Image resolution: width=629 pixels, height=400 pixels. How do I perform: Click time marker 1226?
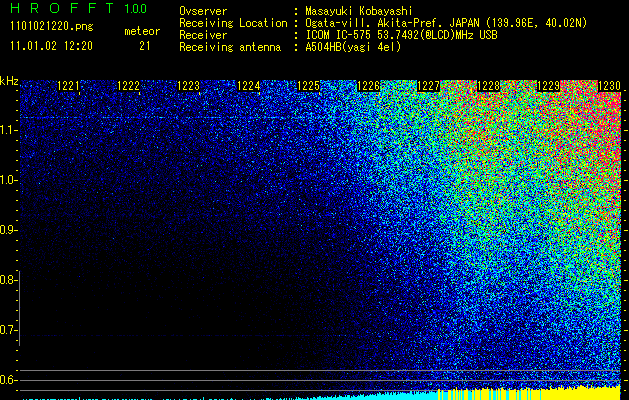pos(368,86)
